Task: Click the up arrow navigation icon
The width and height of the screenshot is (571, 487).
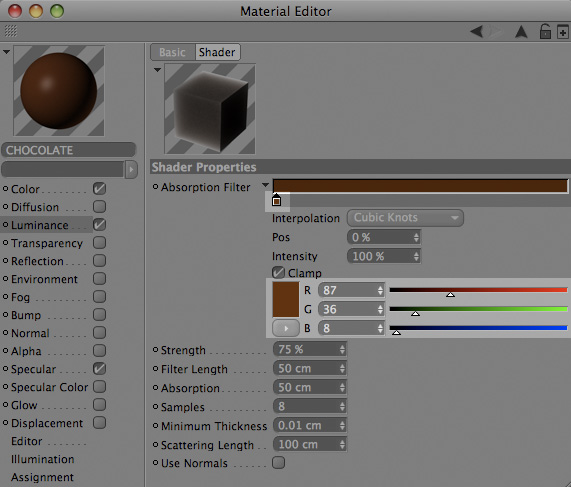Action: pyautogui.click(x=521, y=32)
